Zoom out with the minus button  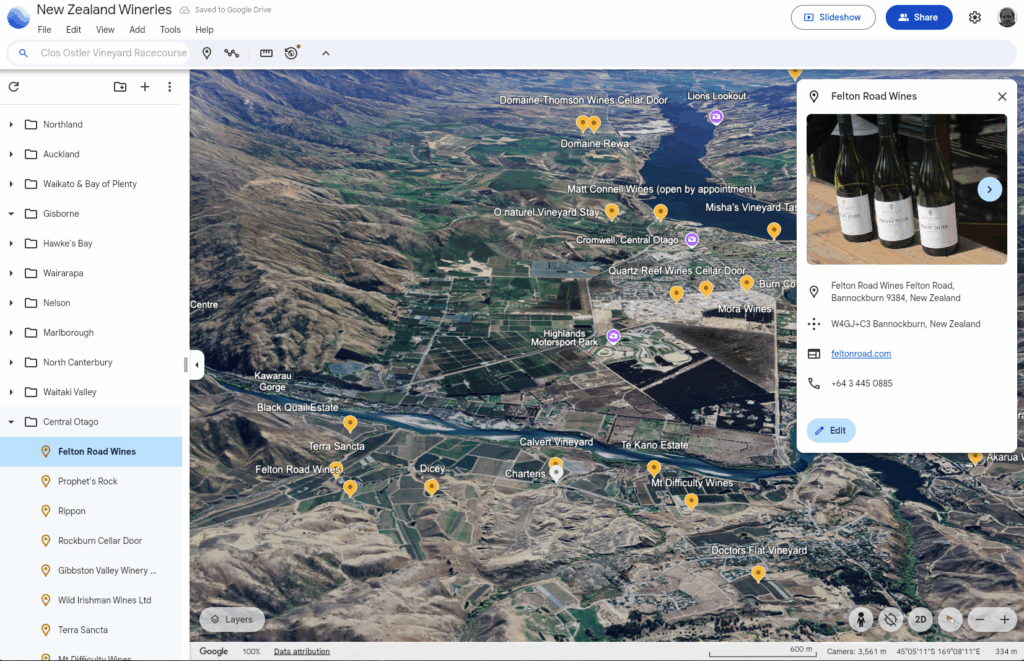[980, 619]
